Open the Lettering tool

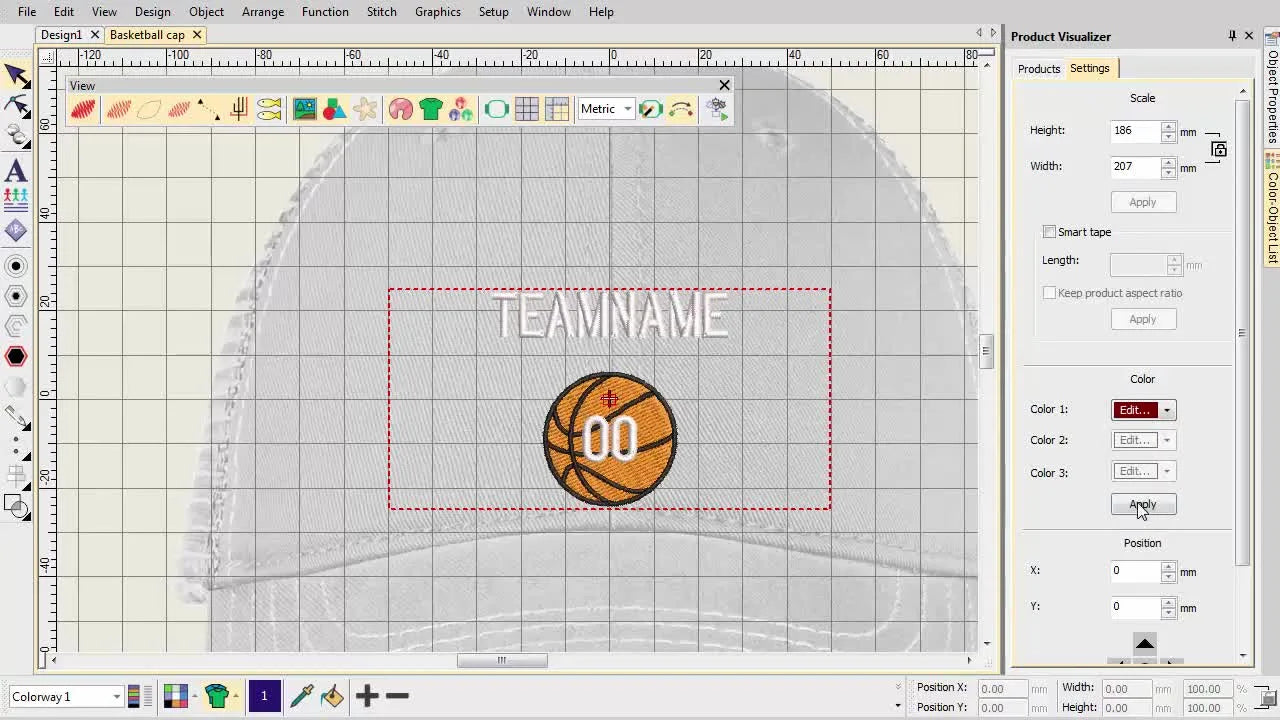(x=17, y=170)
